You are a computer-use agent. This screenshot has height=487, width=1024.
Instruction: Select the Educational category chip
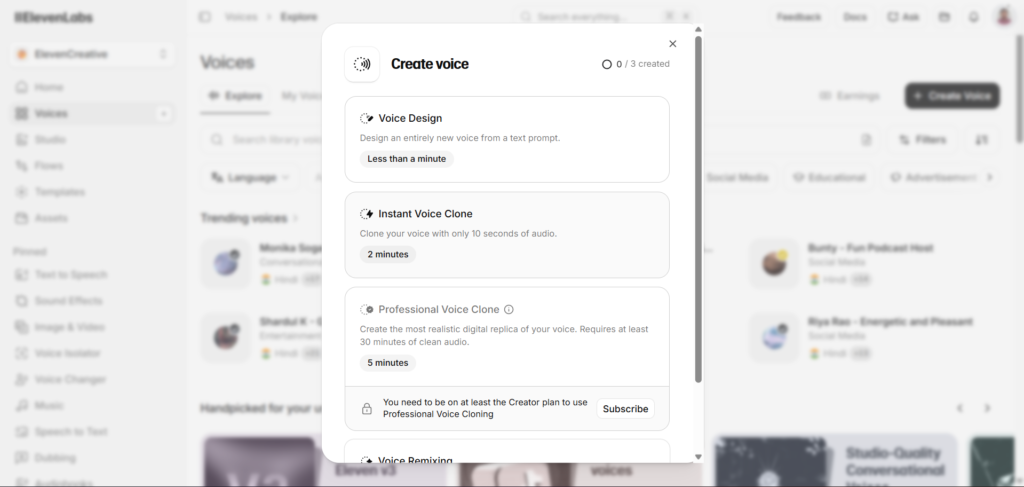(x=829, y=178)
